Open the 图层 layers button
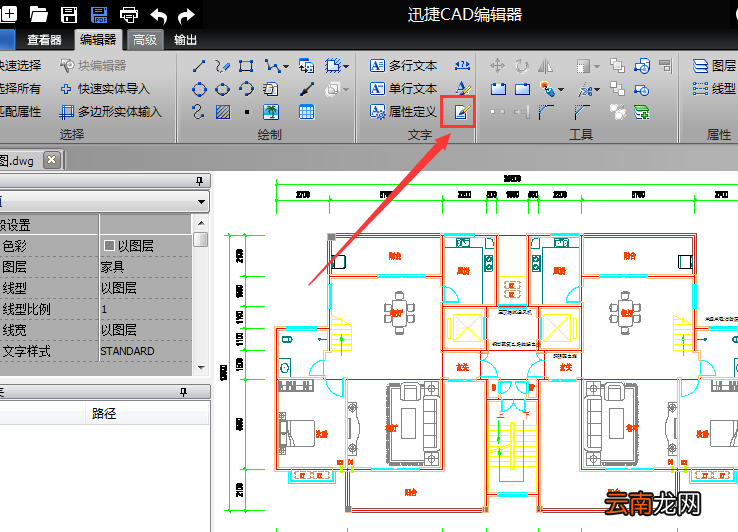The height and width of the screenshot is (532, 738). click(x=714, y=66)
